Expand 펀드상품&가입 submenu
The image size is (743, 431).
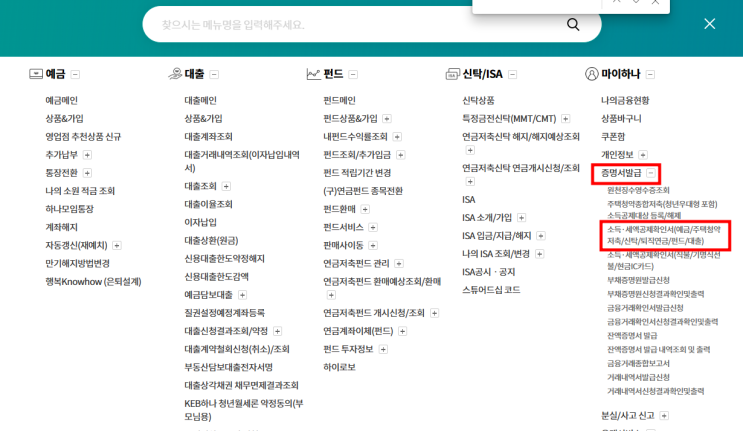click(387, 119)
